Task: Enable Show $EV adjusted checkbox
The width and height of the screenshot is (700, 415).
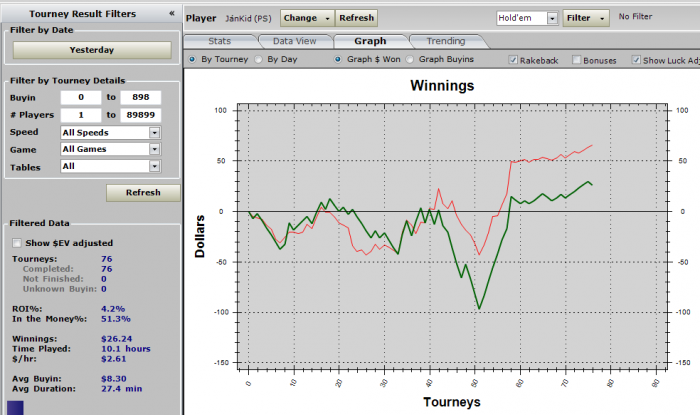Action: pyautogui.click(x=17, y=243)
